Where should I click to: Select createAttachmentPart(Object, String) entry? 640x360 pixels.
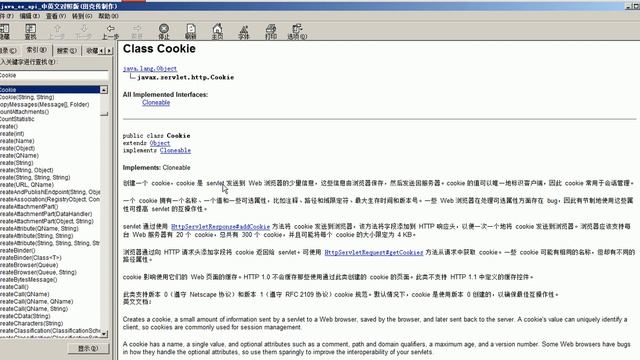(x=47, y=221)
